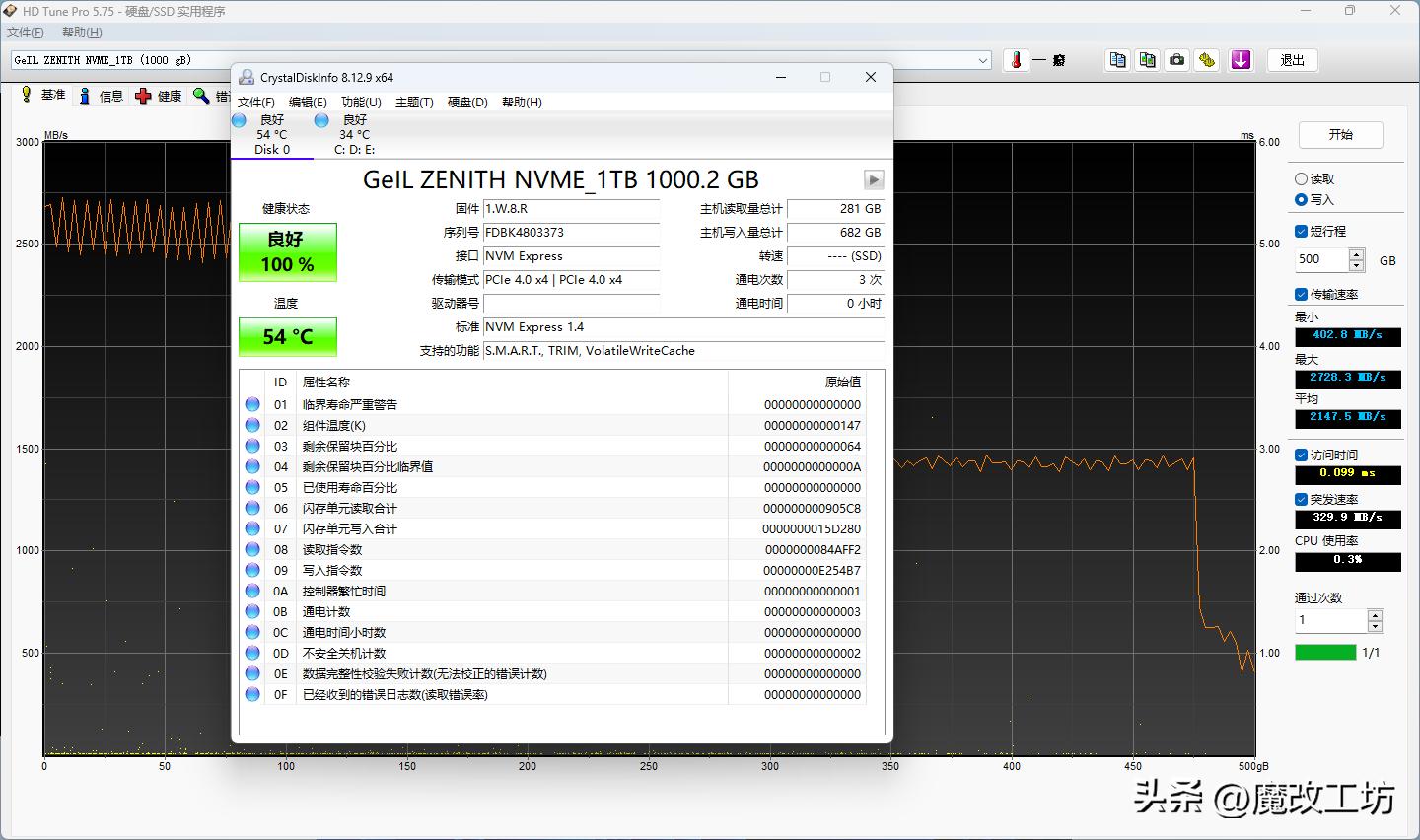Click the next-disk arrow beside GeIL title
Image resolution: width=1420 pixels, height=840 pixels.
(x=874, y=179)
